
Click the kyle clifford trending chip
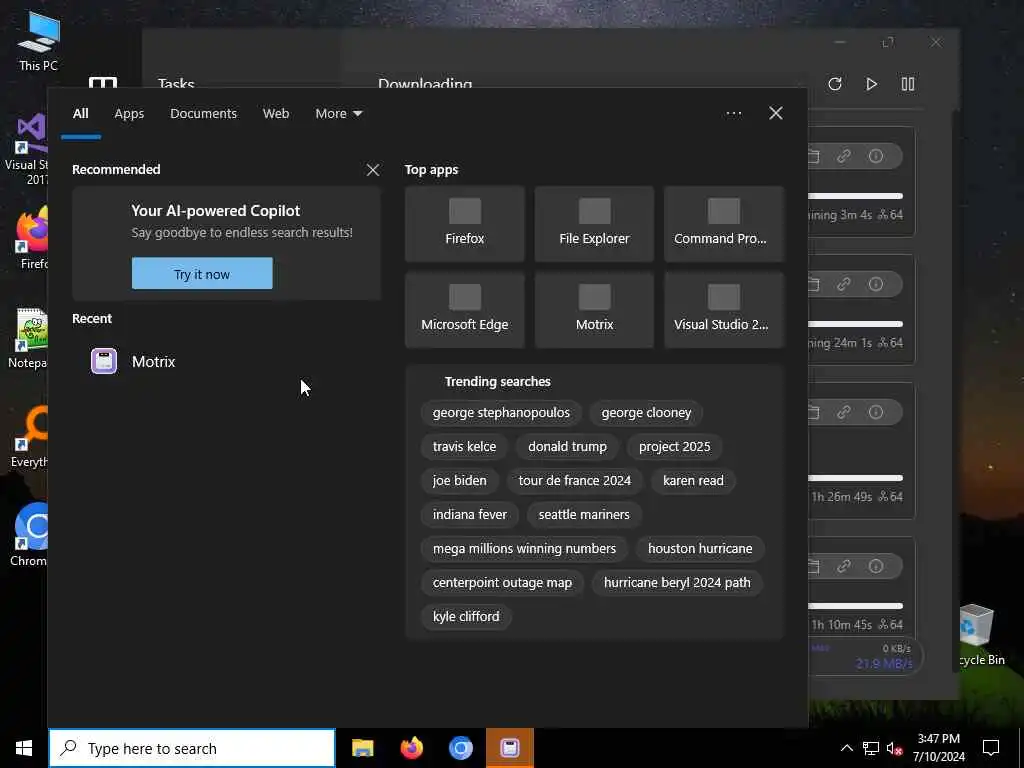pos(466,616)
